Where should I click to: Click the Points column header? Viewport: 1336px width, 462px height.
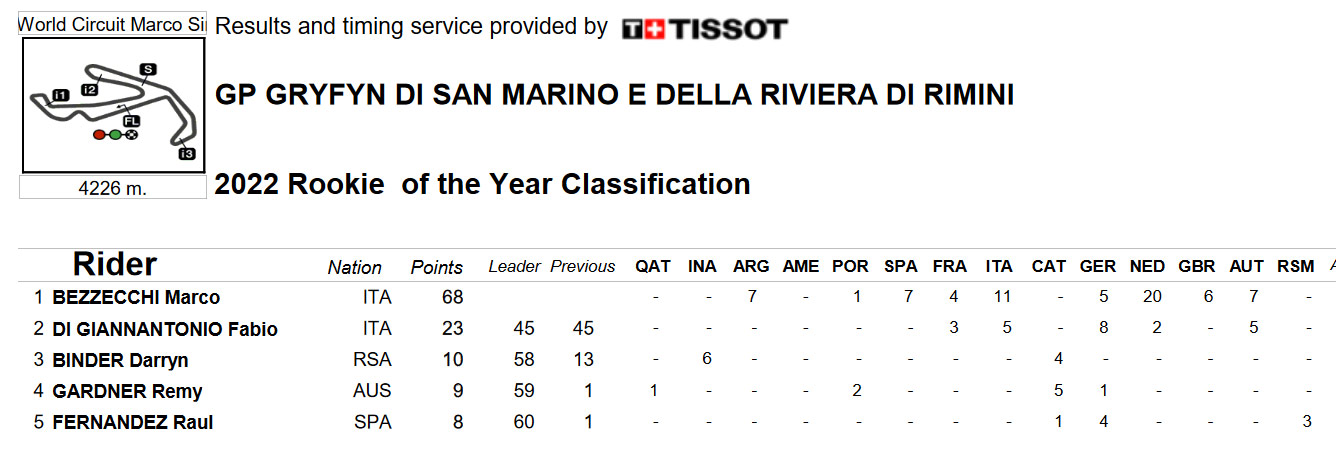coord(437,267)
